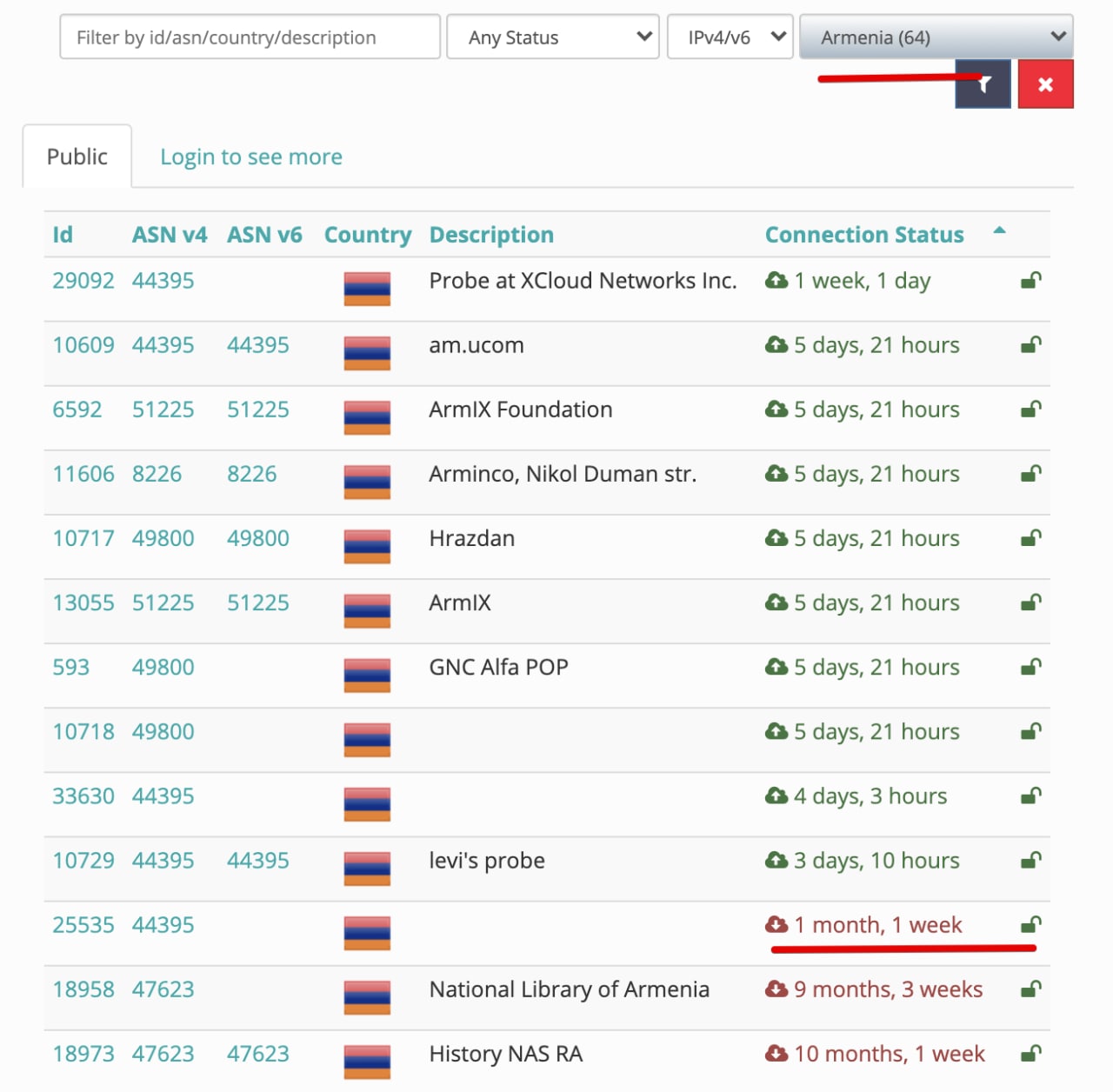
Task: Open probe 10609 link
Action: 83,345
